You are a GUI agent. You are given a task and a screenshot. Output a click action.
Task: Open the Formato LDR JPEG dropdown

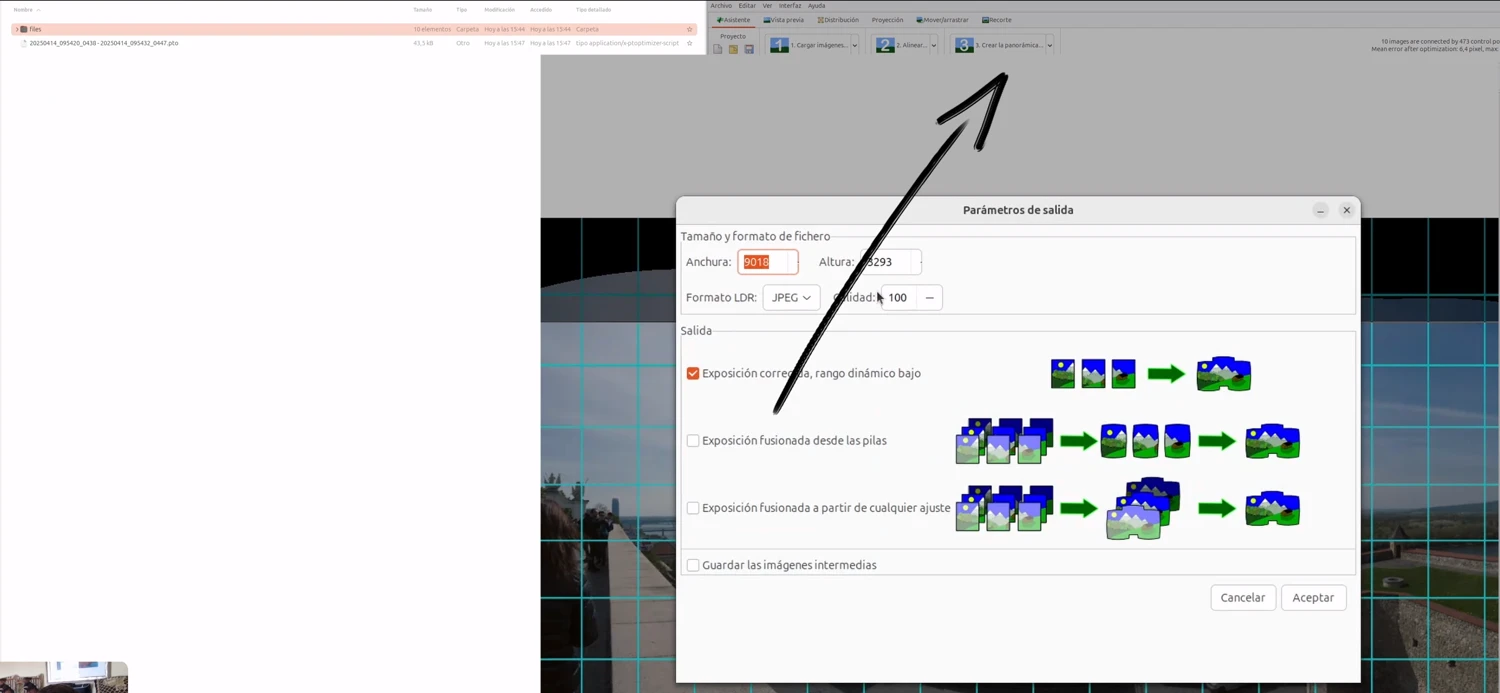(x=791, y=298)
